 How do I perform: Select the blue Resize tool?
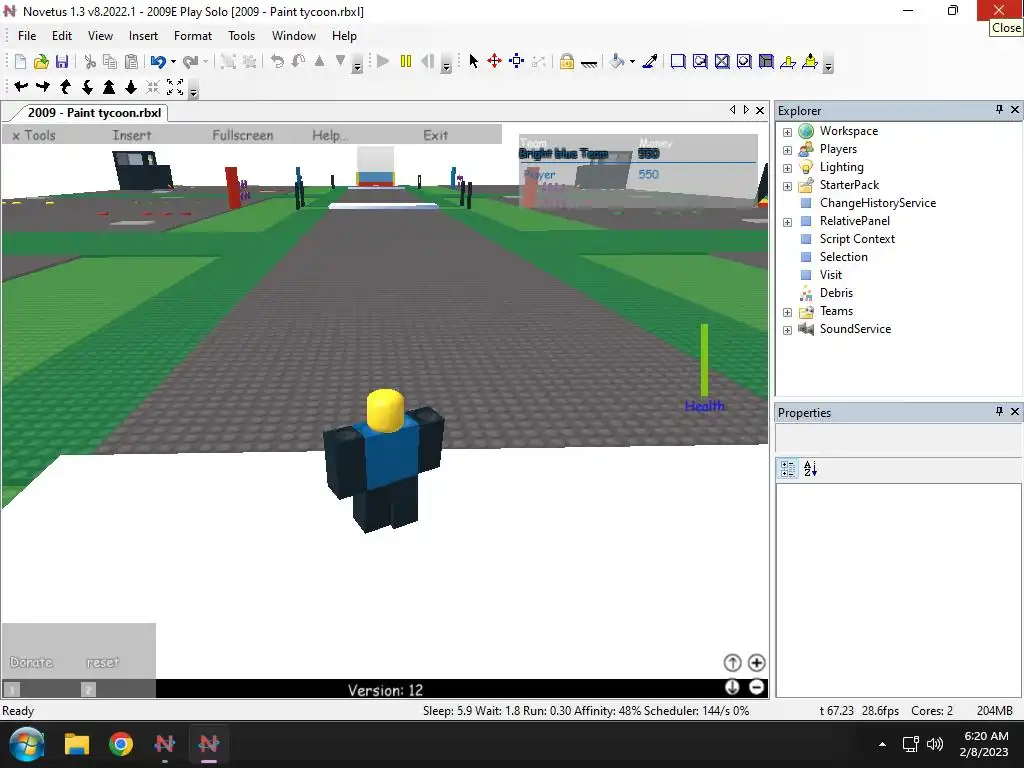pos(517,61)
